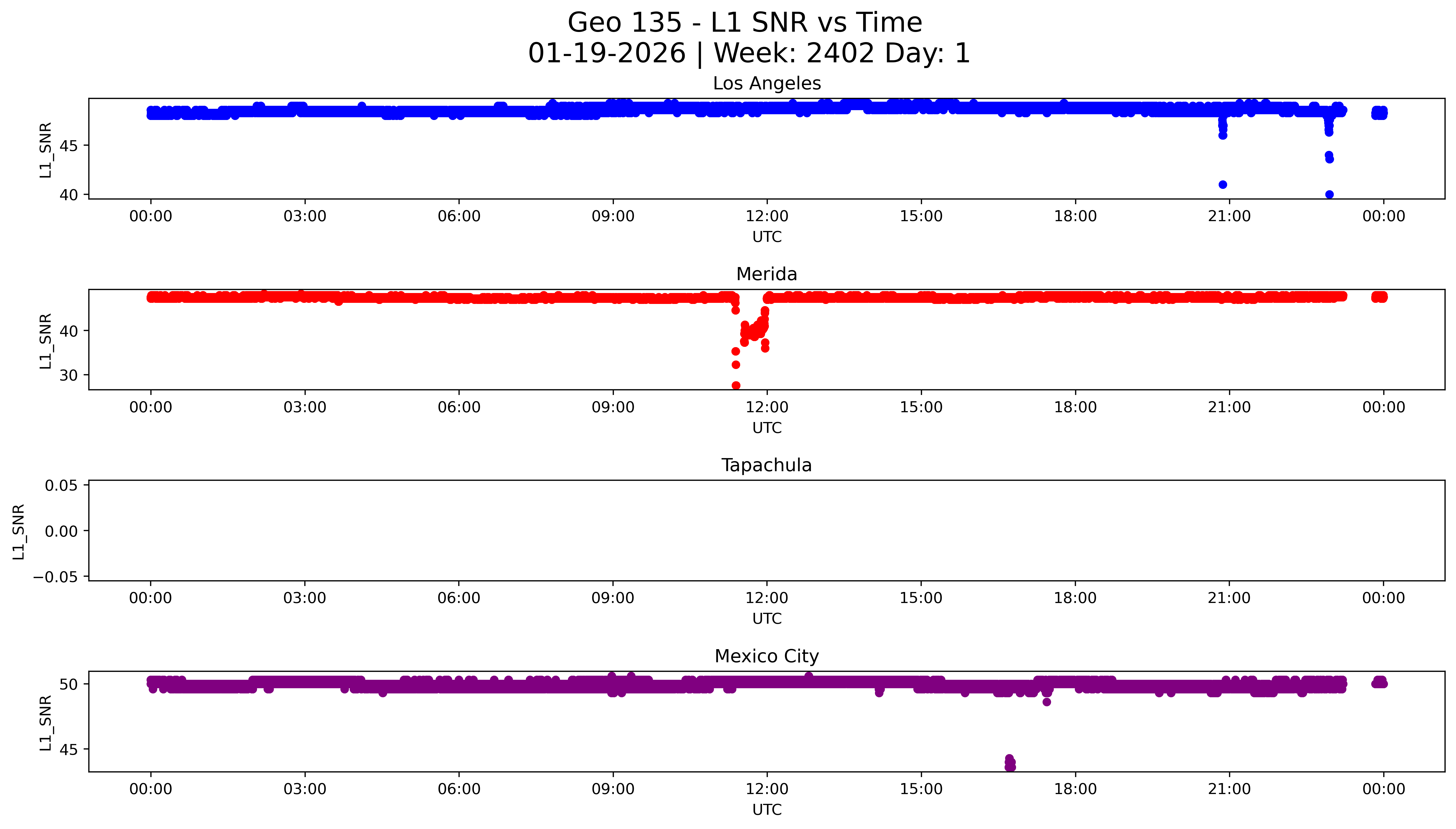Click the purple outlier cluster below 45 in Mexico City
Screen dimensions: 1456x829
point(1010,763)
